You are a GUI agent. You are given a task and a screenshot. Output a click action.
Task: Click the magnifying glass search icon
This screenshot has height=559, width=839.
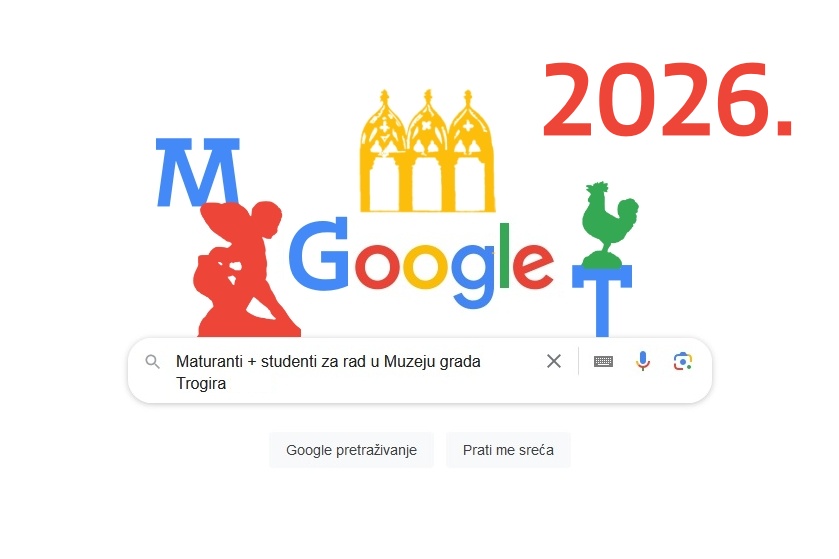152,362
